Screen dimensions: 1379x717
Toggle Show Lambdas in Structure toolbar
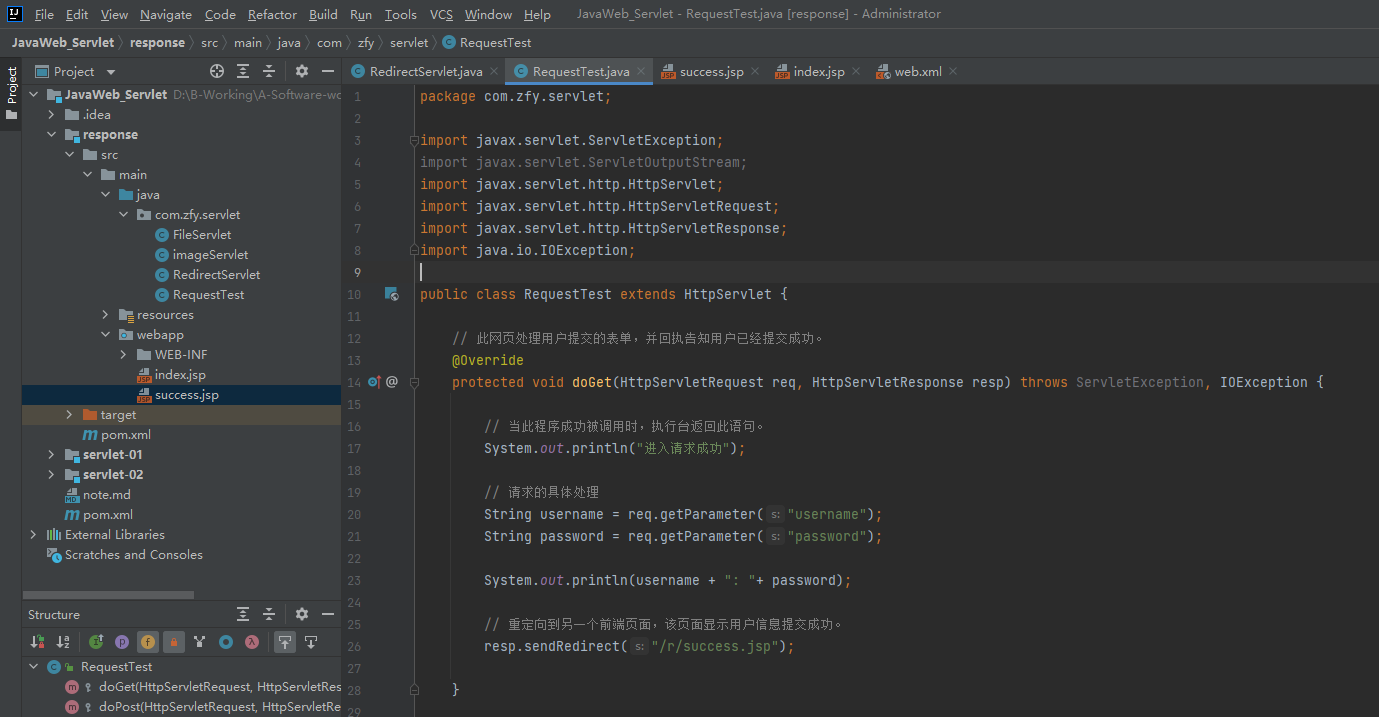[252, 642]
